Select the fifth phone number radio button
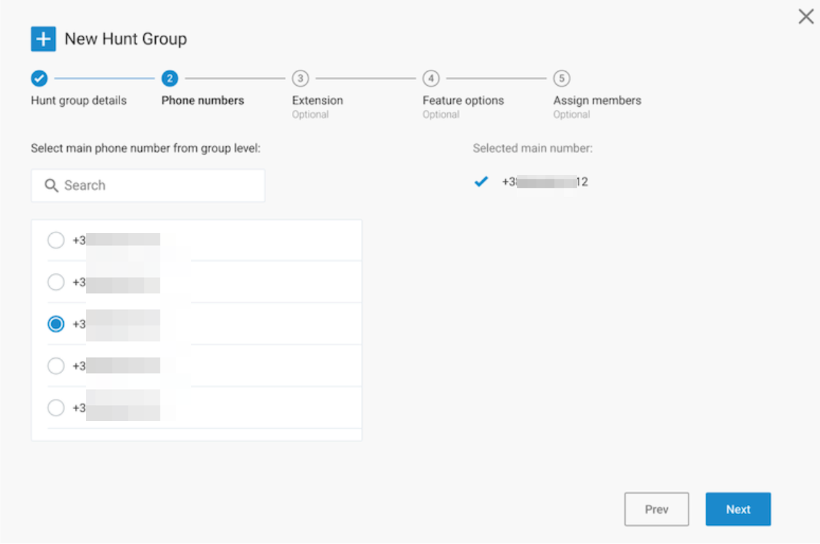 [56, 407]
